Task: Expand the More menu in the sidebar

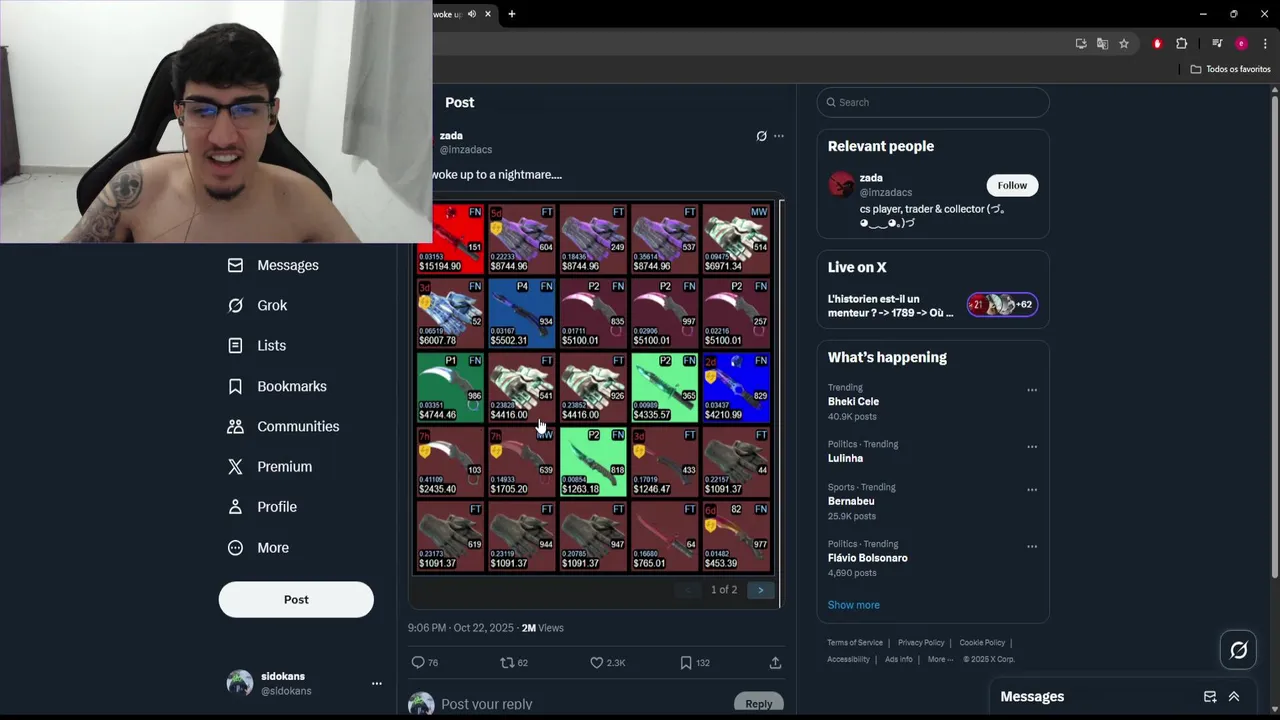Action: pos(258,548)
